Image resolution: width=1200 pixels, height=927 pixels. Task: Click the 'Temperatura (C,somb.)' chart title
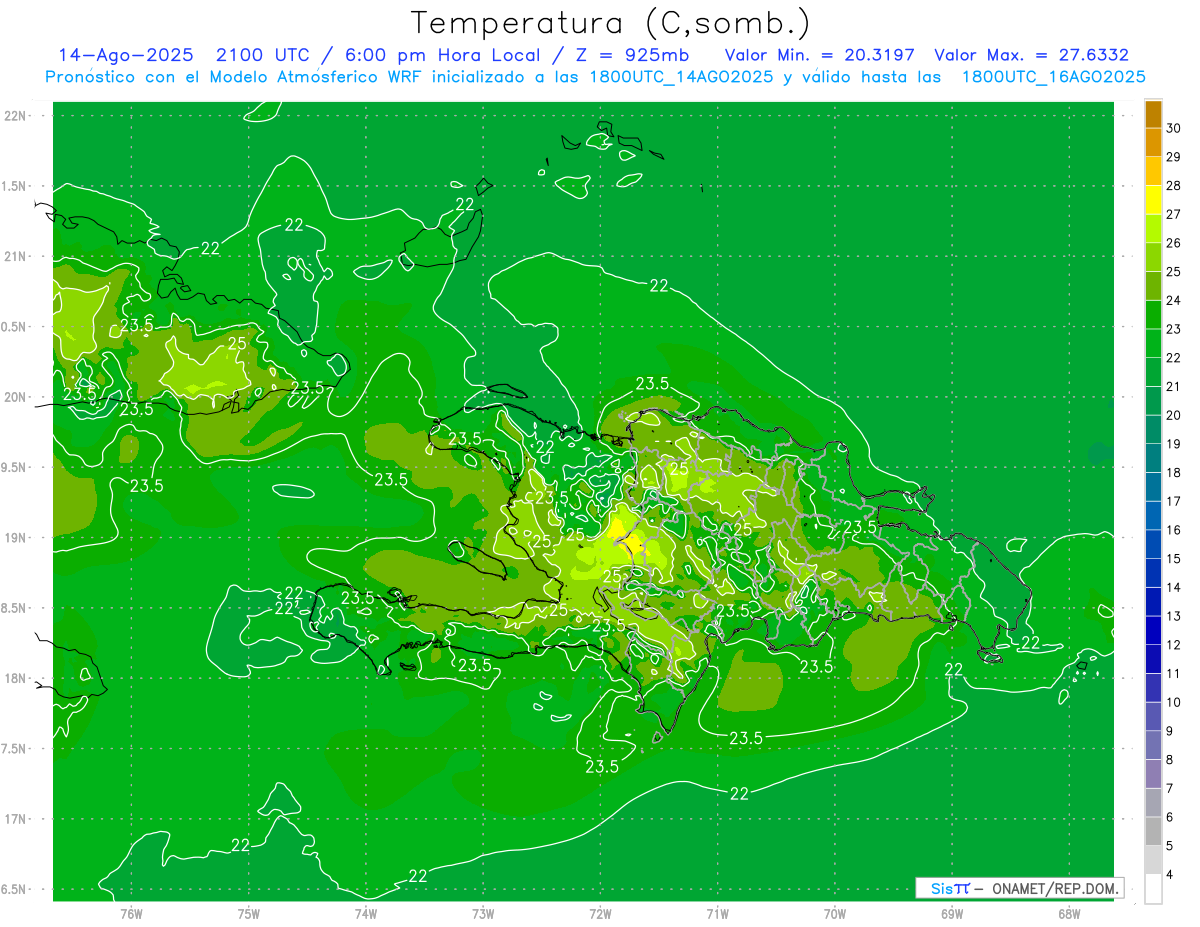[x=610, y=23]
